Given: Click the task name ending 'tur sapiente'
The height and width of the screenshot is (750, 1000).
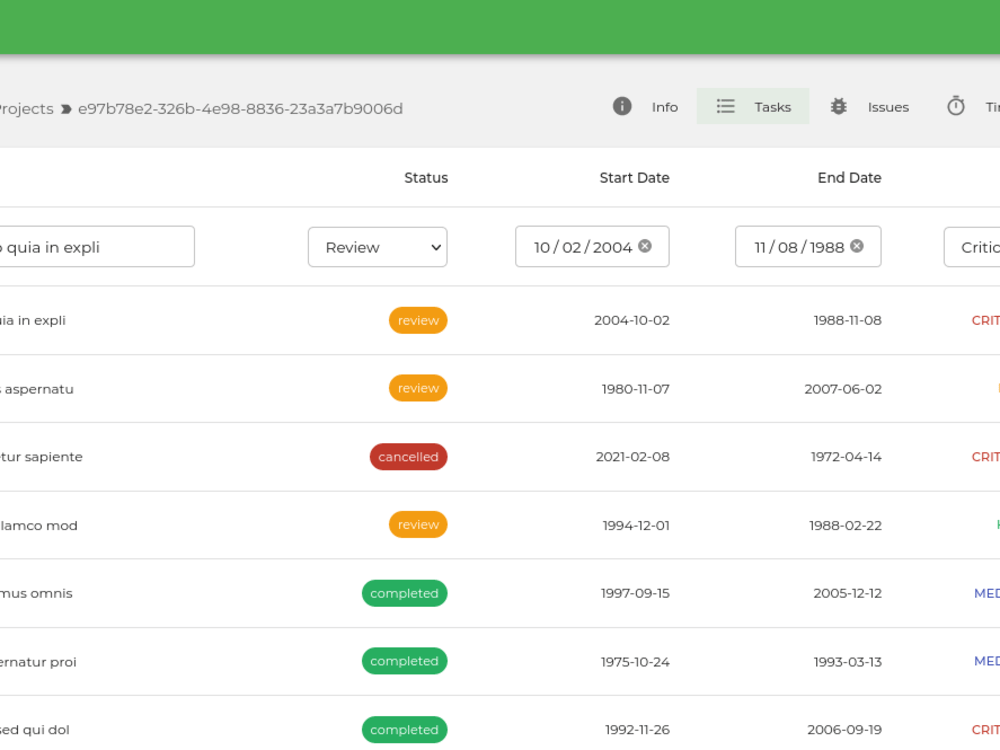Looking at the screenshot, I should (x=41, y=457).
